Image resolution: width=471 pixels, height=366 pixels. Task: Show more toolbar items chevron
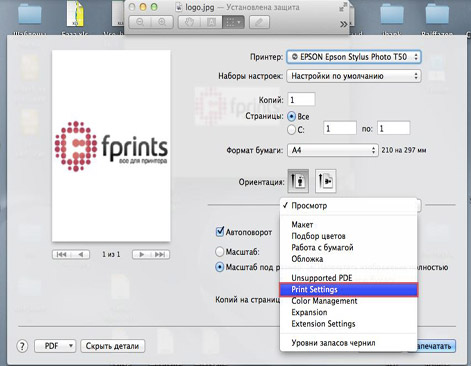point(343,24)
